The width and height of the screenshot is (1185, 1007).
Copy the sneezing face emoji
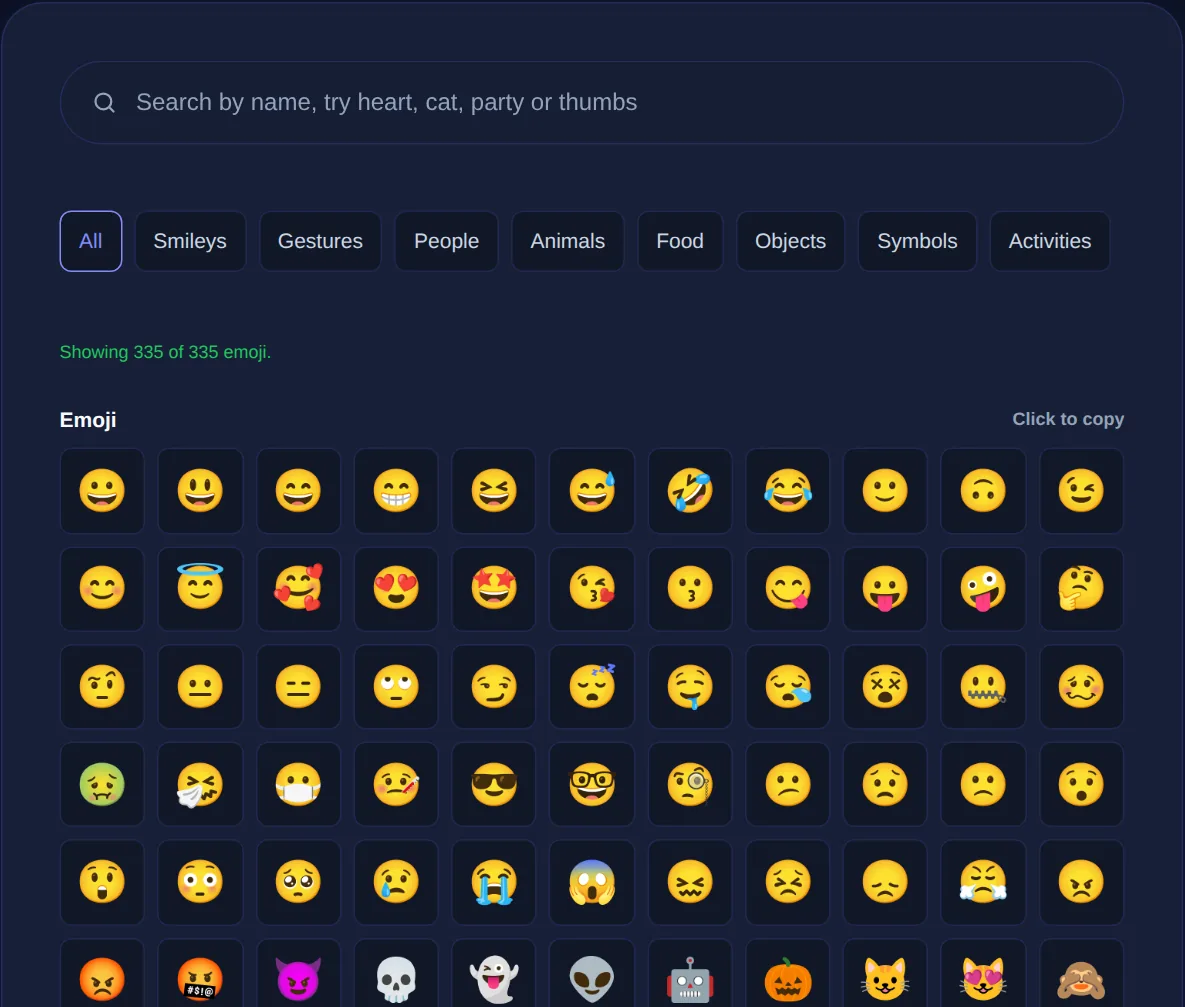click(x=200, y=784)
